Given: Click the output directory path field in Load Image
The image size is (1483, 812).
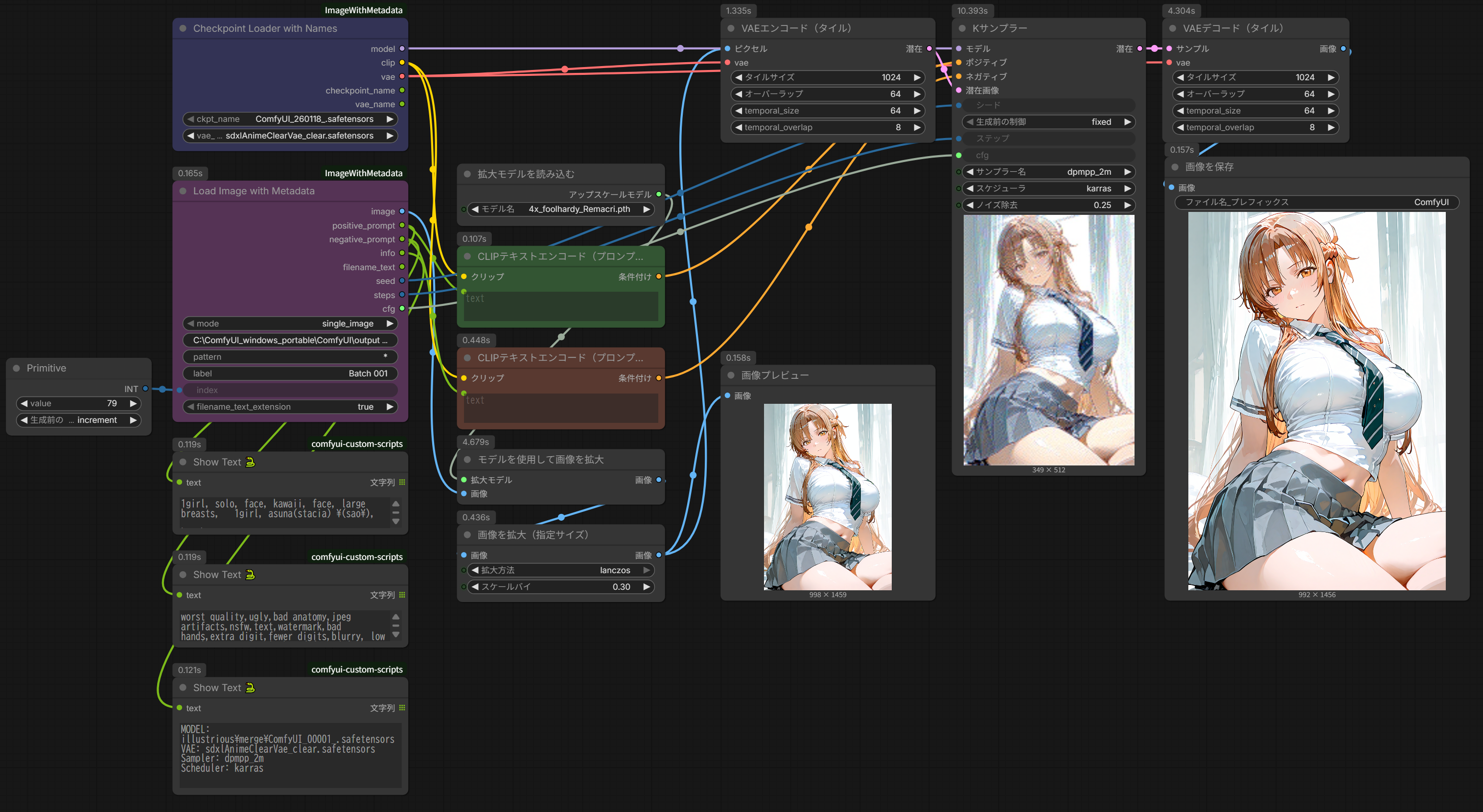Looking at the screenshot, I should (x=290, y=340).
